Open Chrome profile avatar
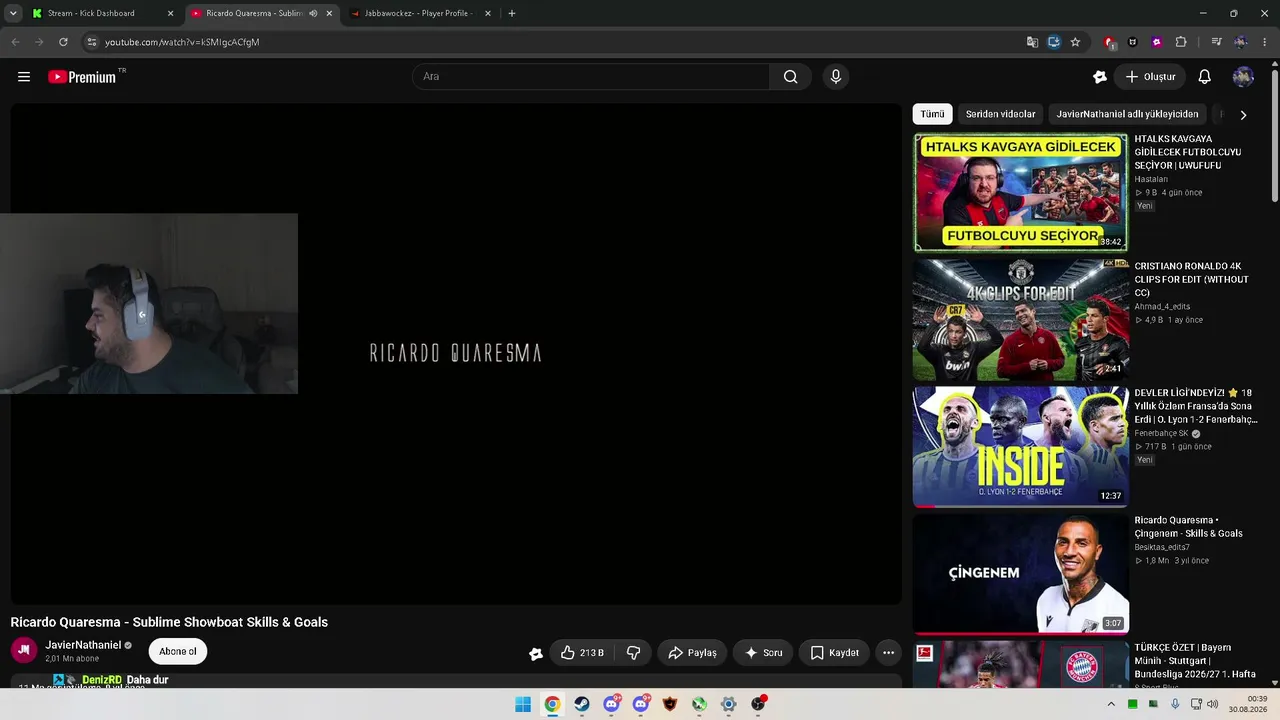Image resolution: width=1280 pixels, height=720 pixels. point(1241,42)
